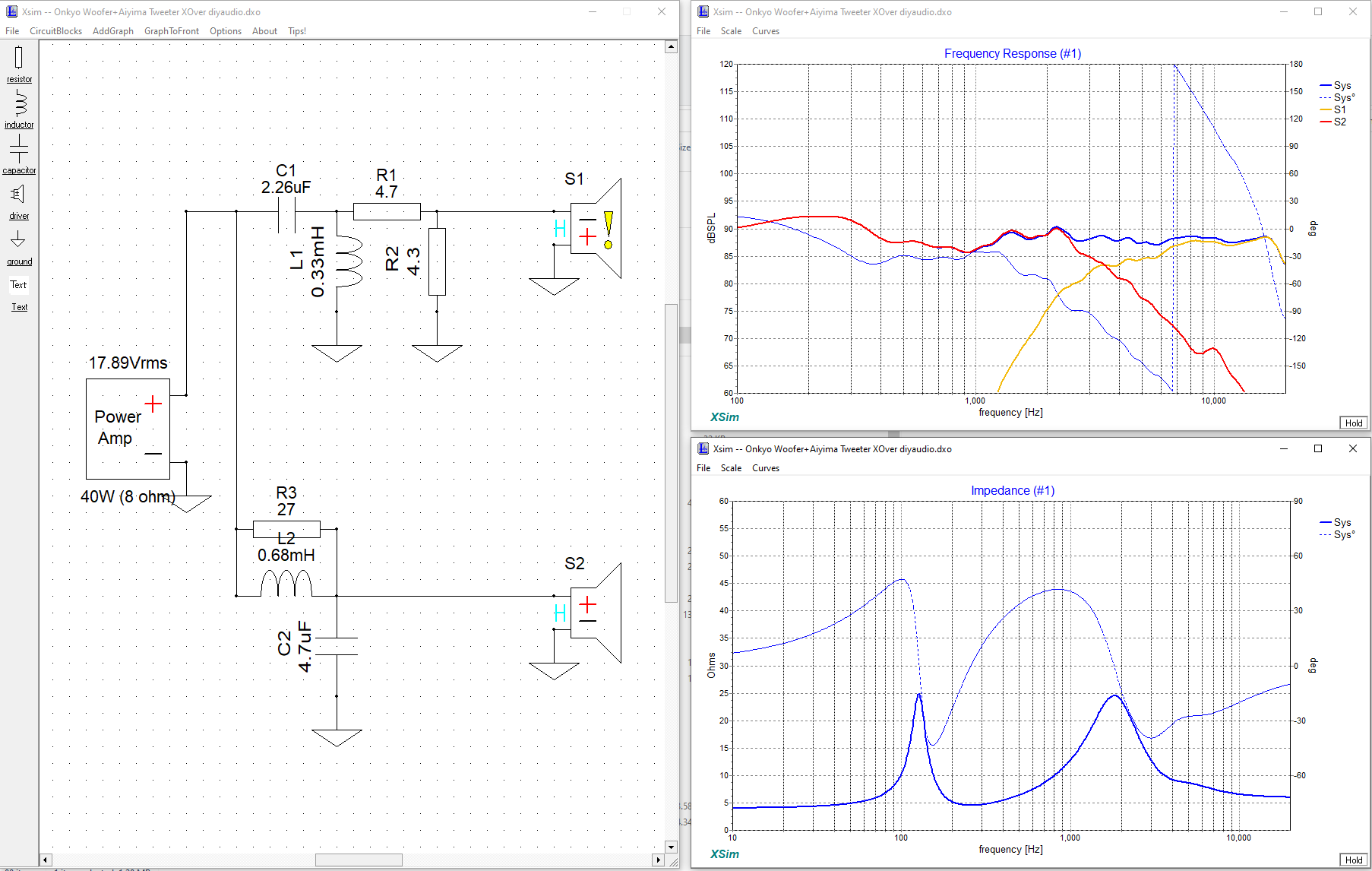Select capacitor C2 4.7uF in schematic
The height and width of the screenshot is (871, 1372).
tap(337, 646)
